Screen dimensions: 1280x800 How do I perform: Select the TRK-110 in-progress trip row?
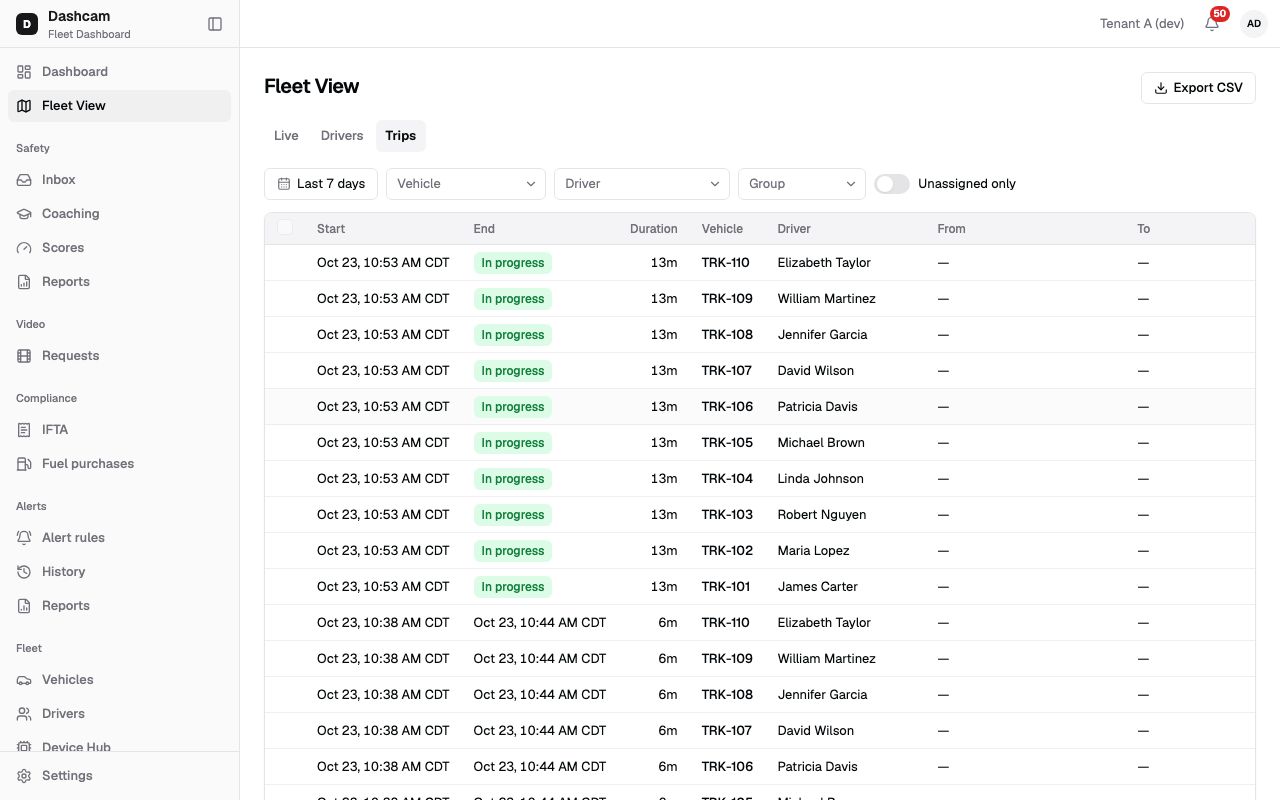pos(760,263)
